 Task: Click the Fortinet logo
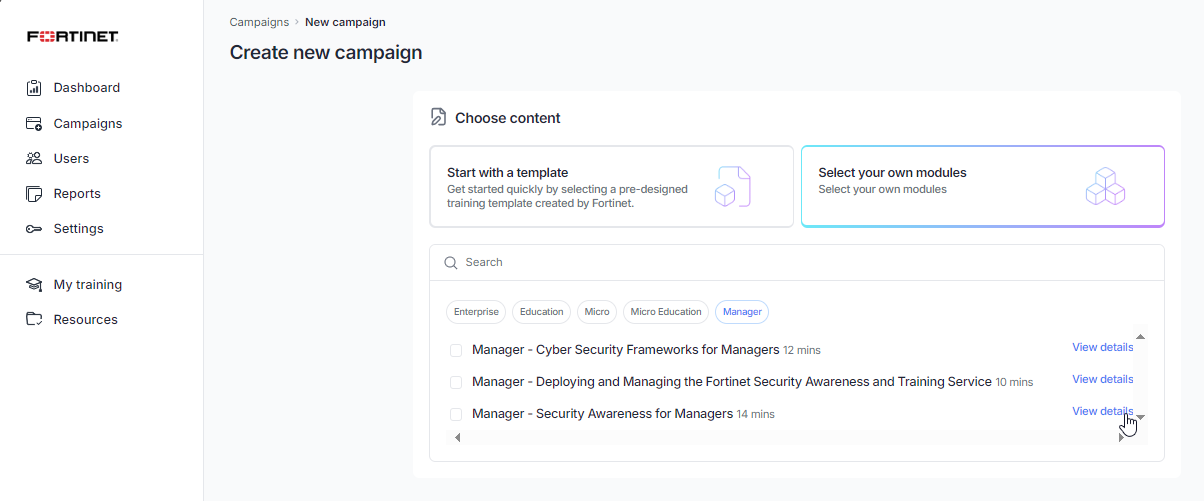pyautogui.click(x=73, y=37)
